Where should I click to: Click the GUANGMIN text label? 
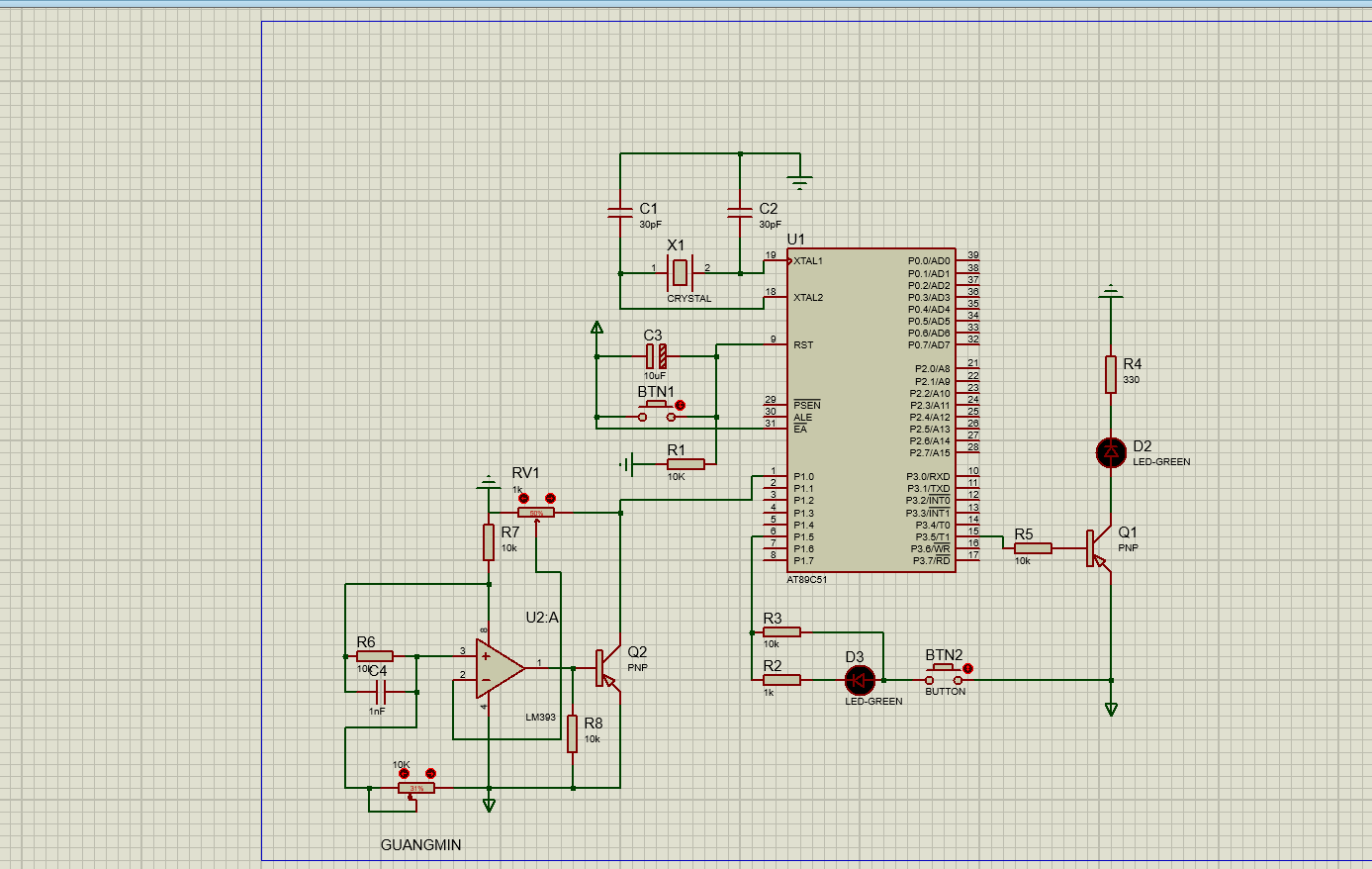pyautogui.click(x=421, y=845)
